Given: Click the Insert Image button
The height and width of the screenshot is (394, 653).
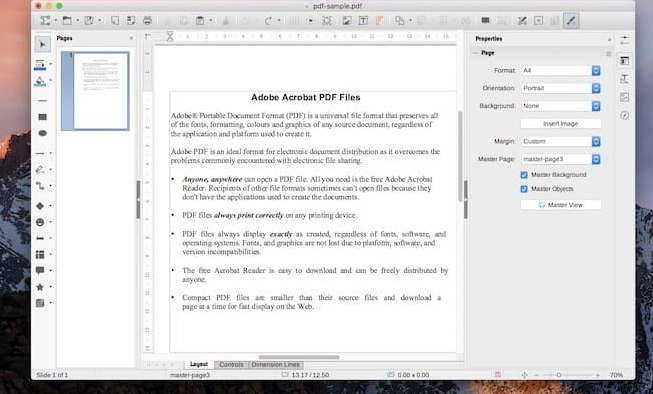Looking at the screenshot, I should point(561,124).
